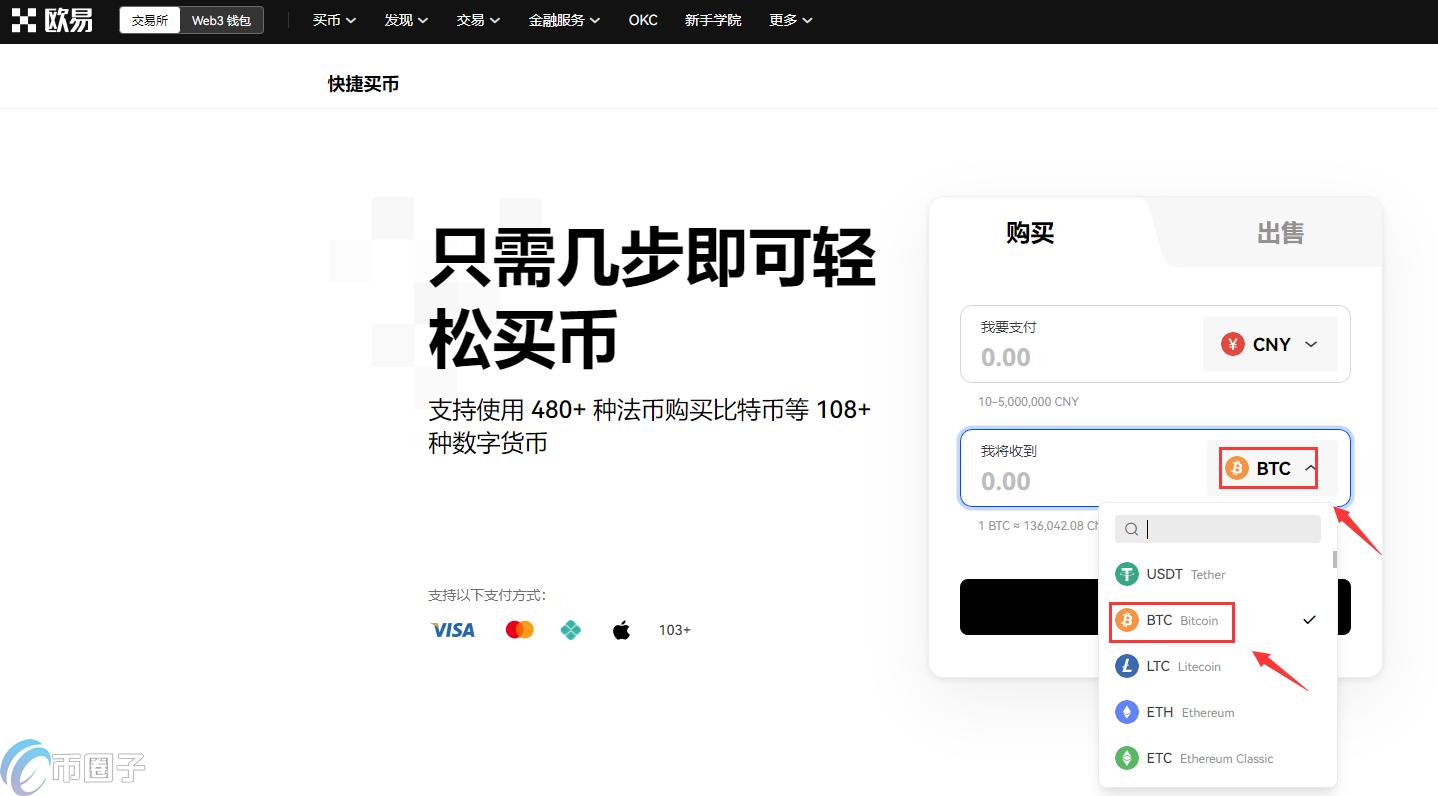Click the VISA payment icon
Image resolution: width=1438 pixels, height=796 pixels.
coord(452,630)
